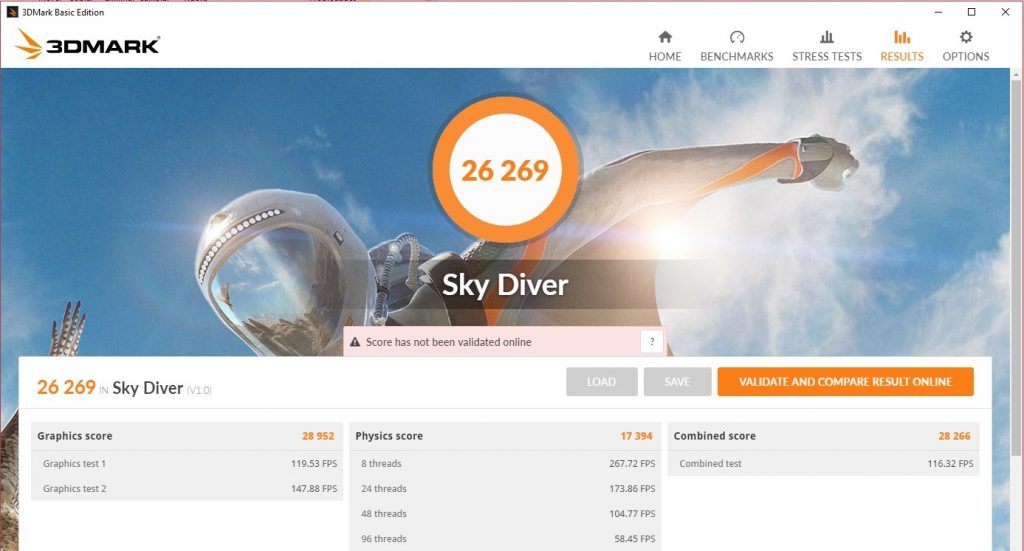Click 'Score has not been validated online' text
Image resolution: width=1024 pixels, height=551 pixels.
coord(449,342)
